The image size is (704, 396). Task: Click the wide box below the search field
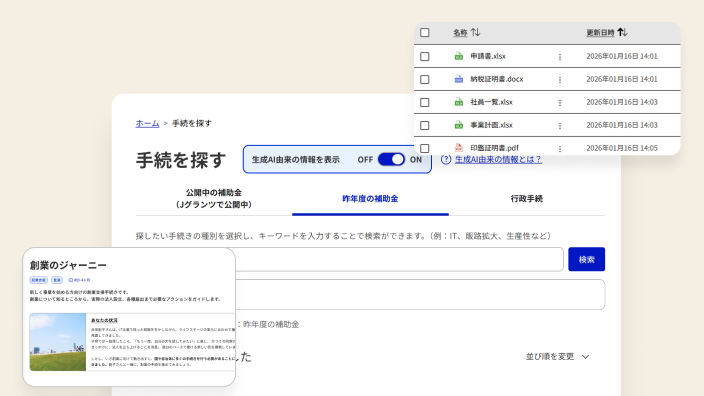[420, 295]
